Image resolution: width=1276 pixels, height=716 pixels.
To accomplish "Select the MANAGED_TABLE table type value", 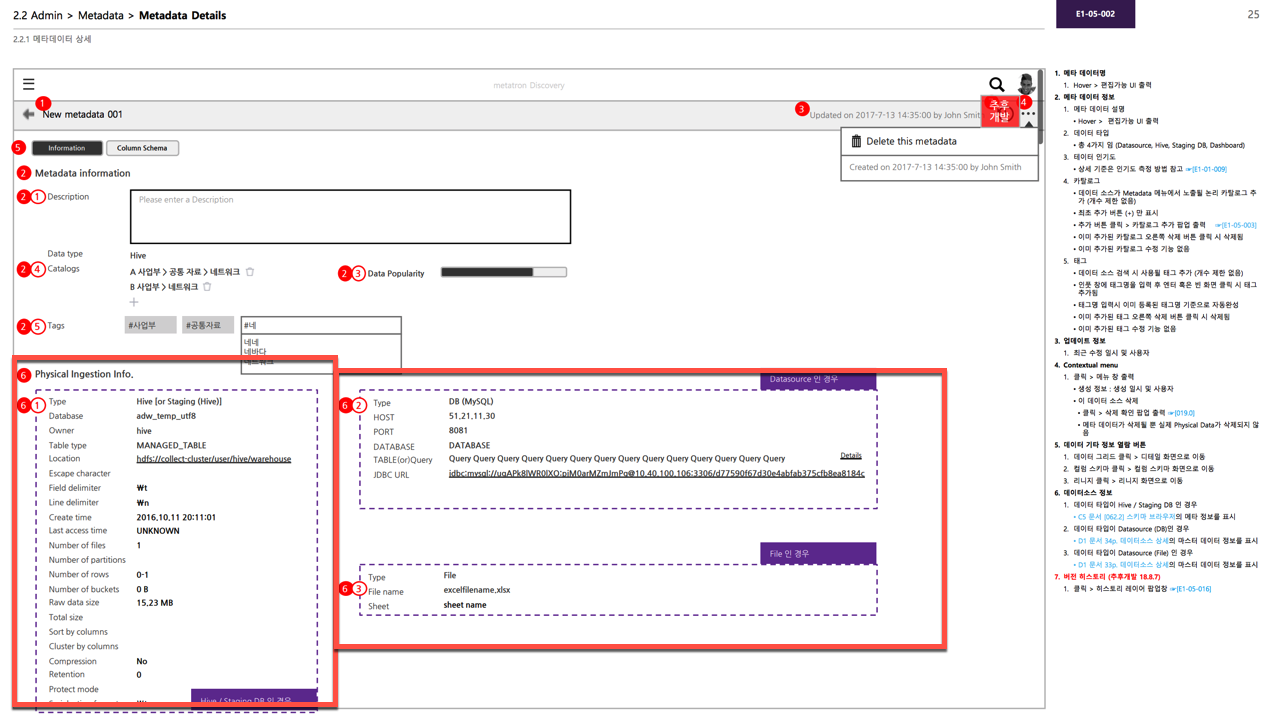I will click(x=171, y=445).
